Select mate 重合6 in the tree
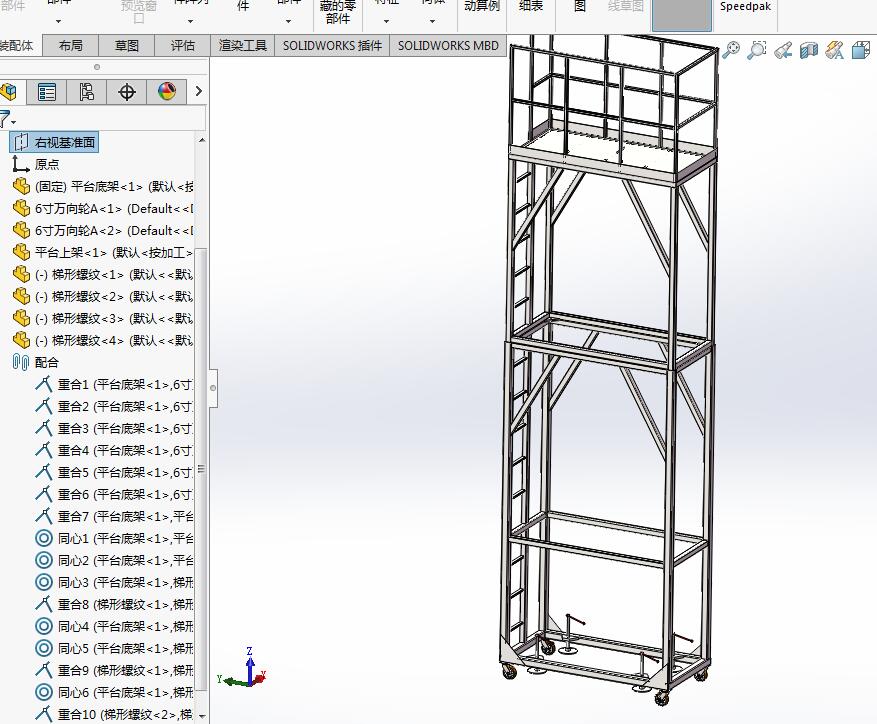This screenshot has height=724, width=877. (x=114, y=494)
